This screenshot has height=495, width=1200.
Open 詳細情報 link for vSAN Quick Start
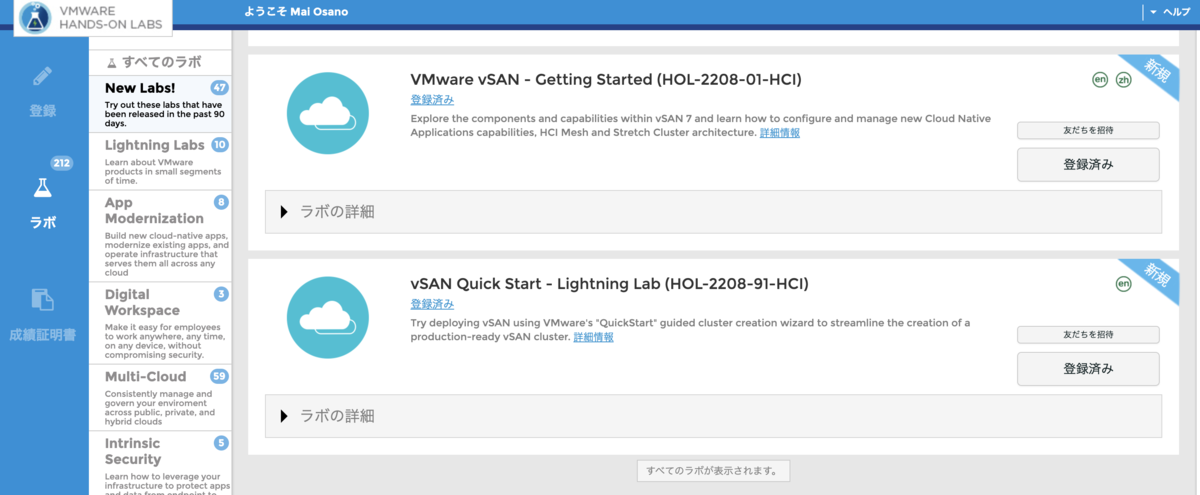593,337
